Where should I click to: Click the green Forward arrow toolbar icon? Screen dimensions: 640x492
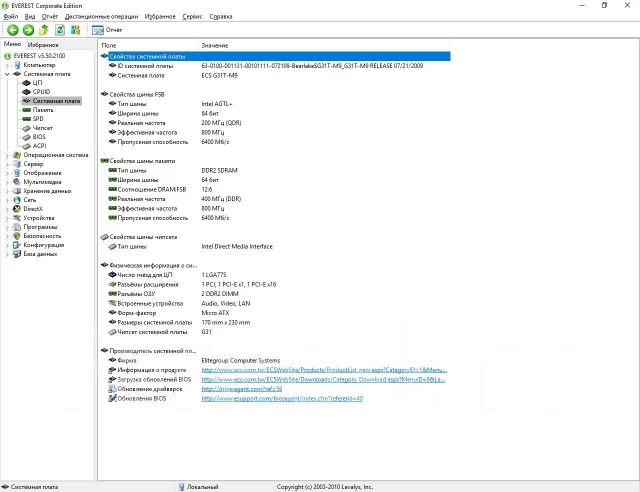tap(28, 30)
